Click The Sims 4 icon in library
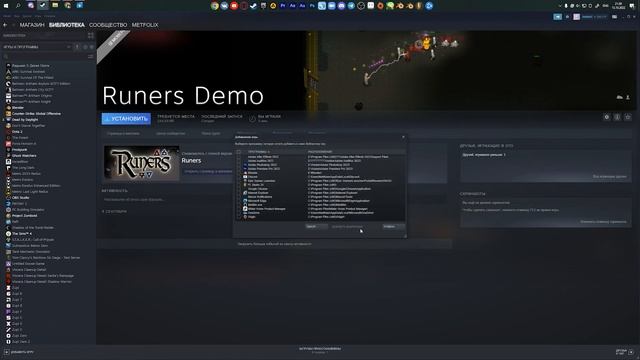Image resolution: width=640 pixels, height=360 pixels. 8,233
